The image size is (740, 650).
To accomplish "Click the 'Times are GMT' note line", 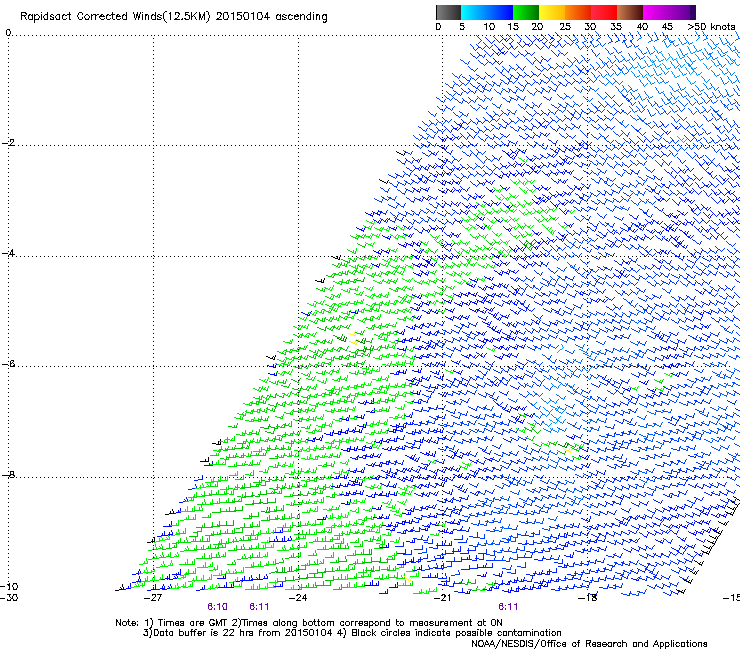I will 309,623.
